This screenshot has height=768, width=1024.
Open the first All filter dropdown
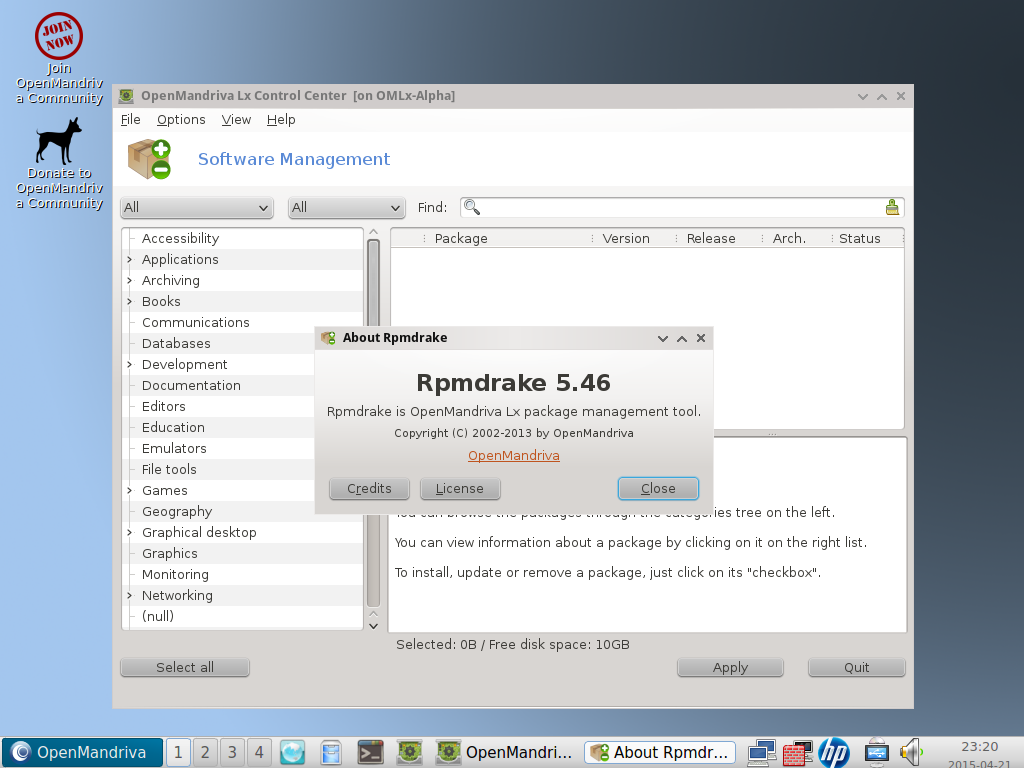[197, 208]
